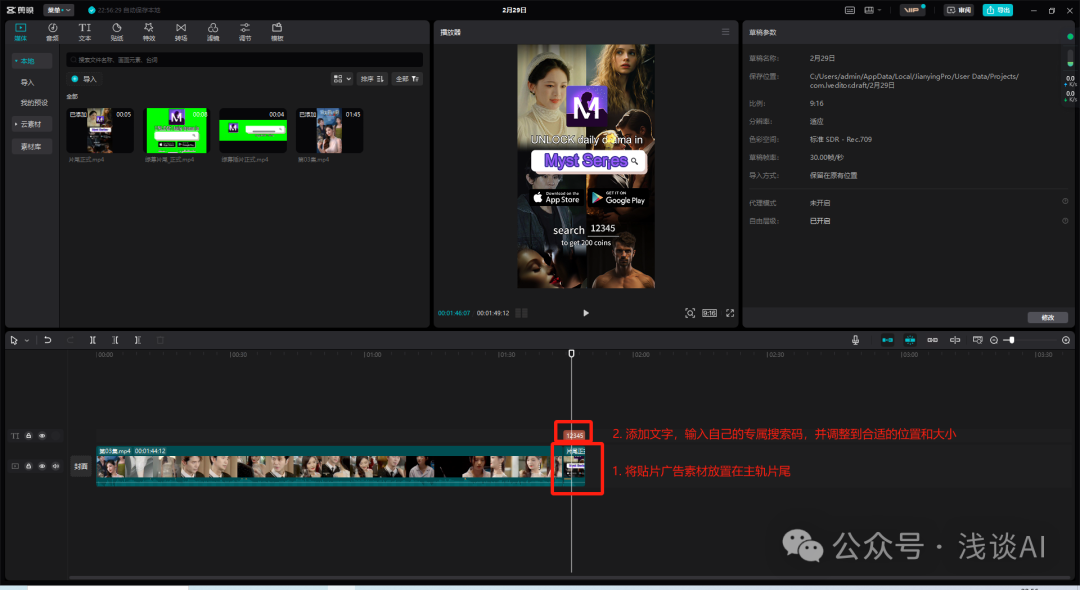Switch to the 素材库 sidebar tab

(31, 147)
